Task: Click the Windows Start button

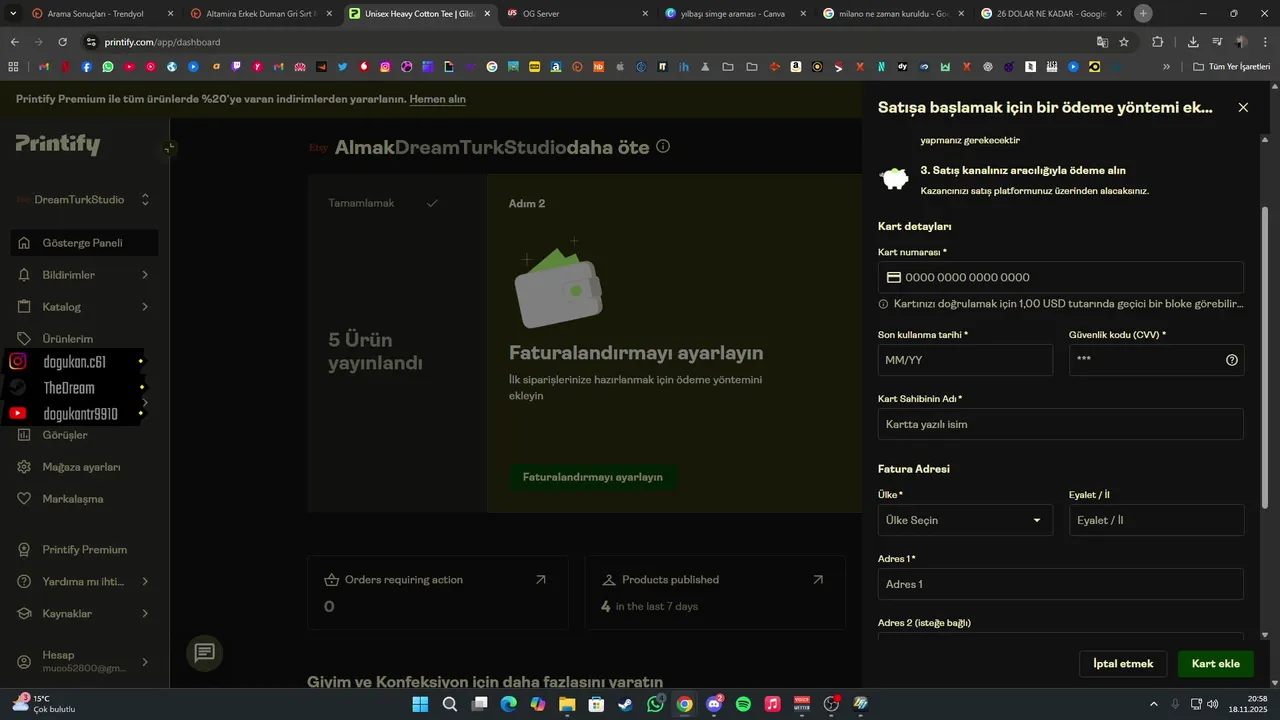Action: [420, 704]
